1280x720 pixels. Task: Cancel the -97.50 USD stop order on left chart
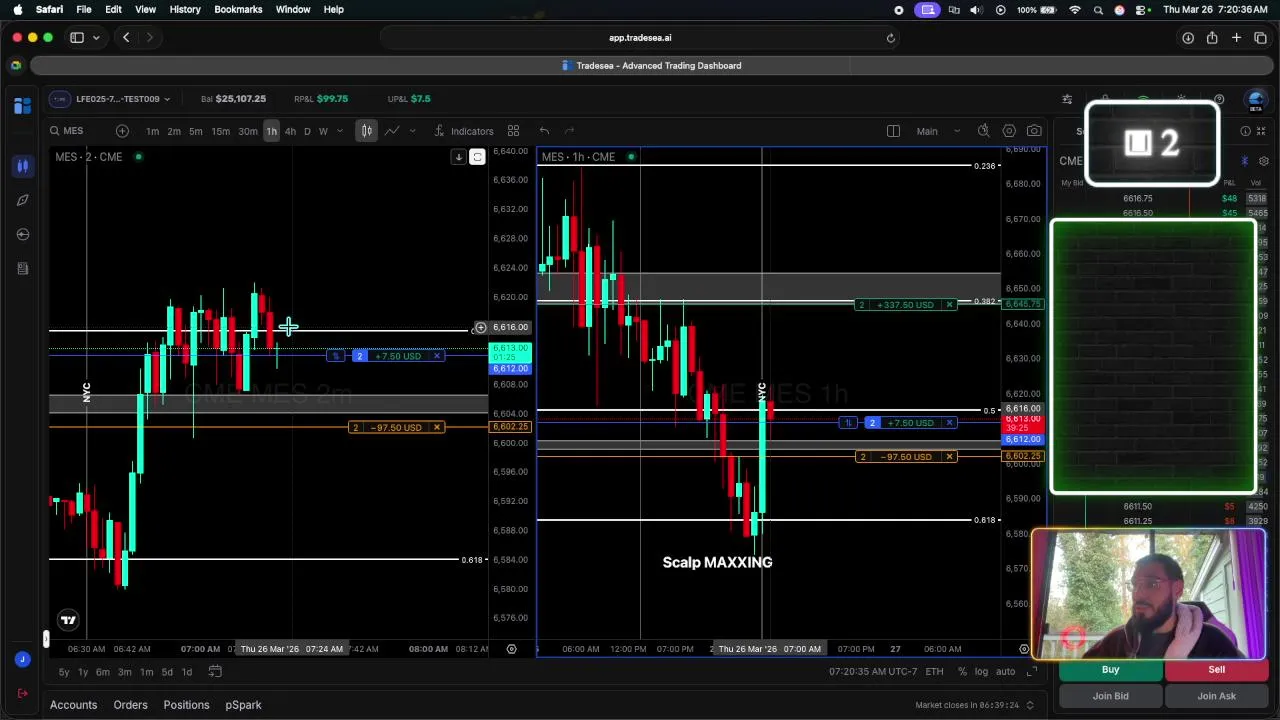click(437, 428)
